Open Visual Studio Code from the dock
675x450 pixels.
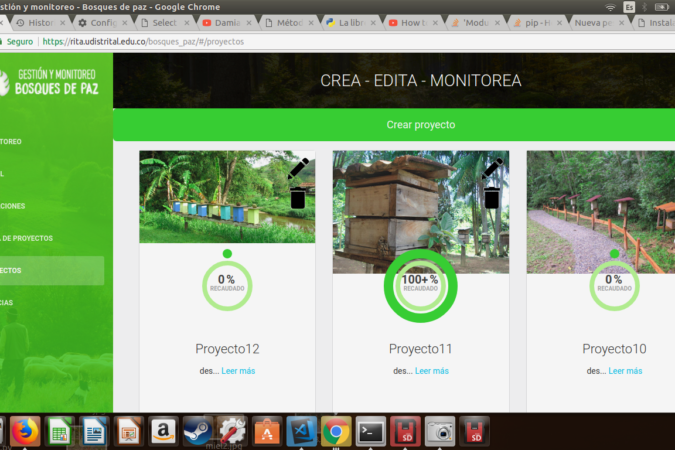(x=301, y=431)
